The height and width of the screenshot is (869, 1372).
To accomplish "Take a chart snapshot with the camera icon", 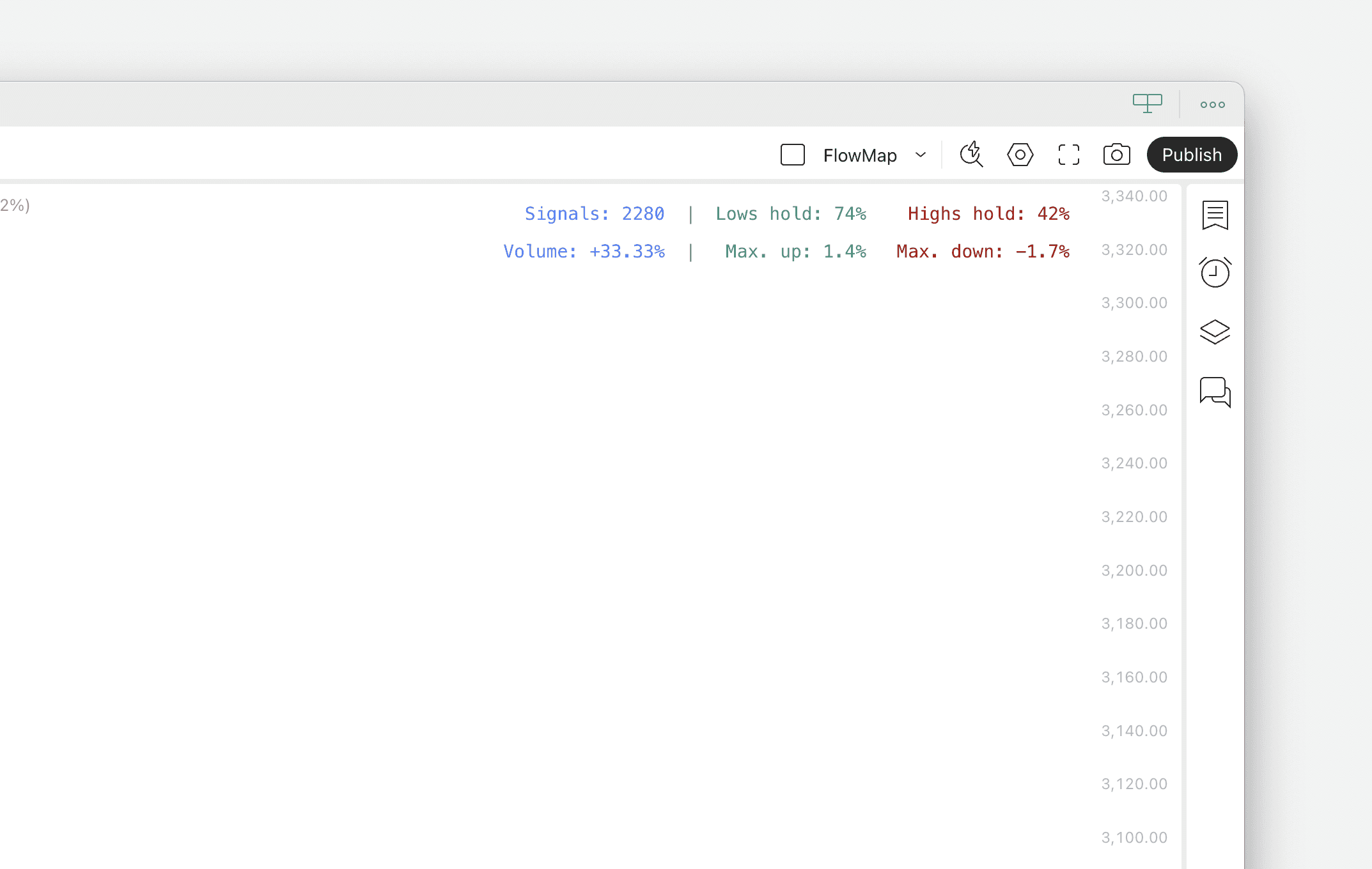I will click(x=1116, y=154).
